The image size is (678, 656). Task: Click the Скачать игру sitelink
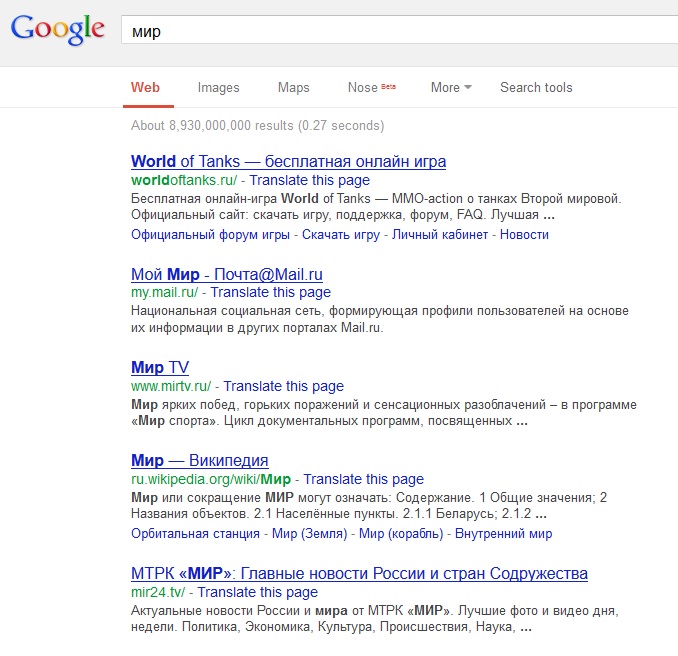tap(341, 235)
